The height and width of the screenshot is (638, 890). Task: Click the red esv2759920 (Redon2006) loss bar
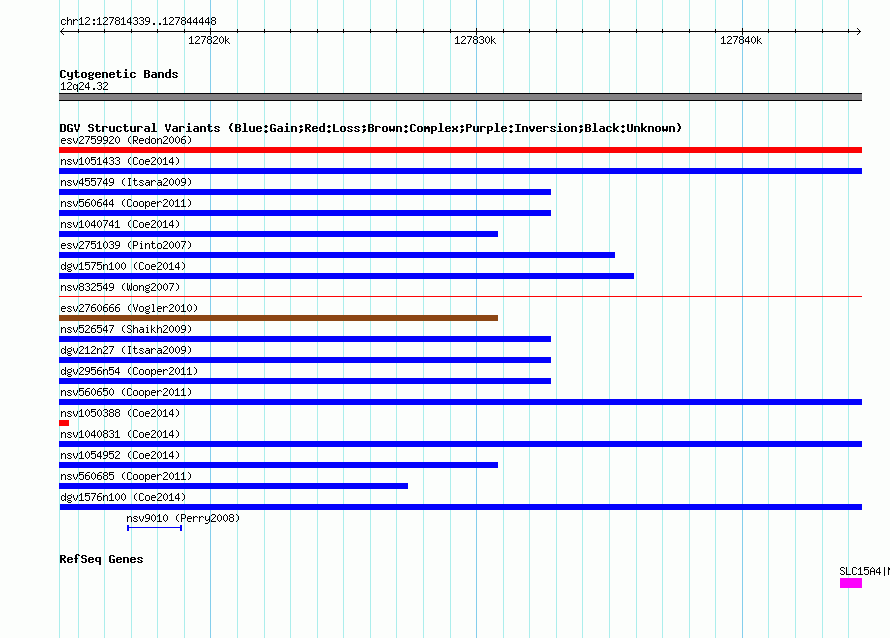pyautogui.click(x=460, y=150)
